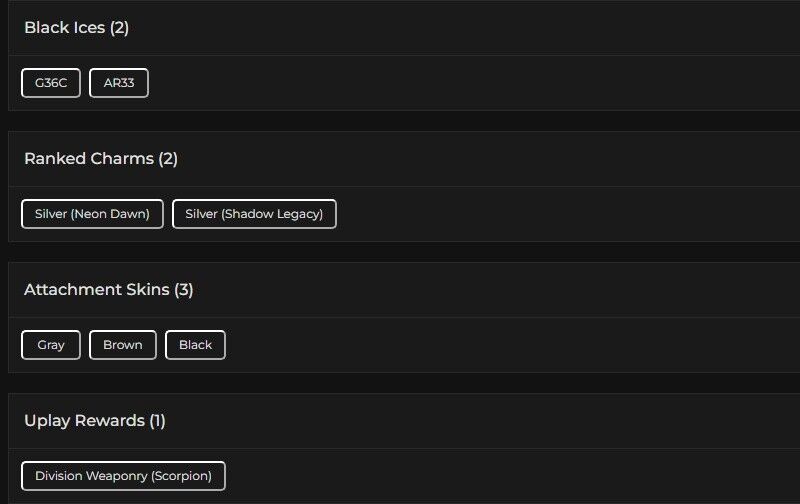This screenshot has width=800, height=504.
Task: Select the Silver (Shadow Legacy) charm tag
Action: [x=254, y=214]
